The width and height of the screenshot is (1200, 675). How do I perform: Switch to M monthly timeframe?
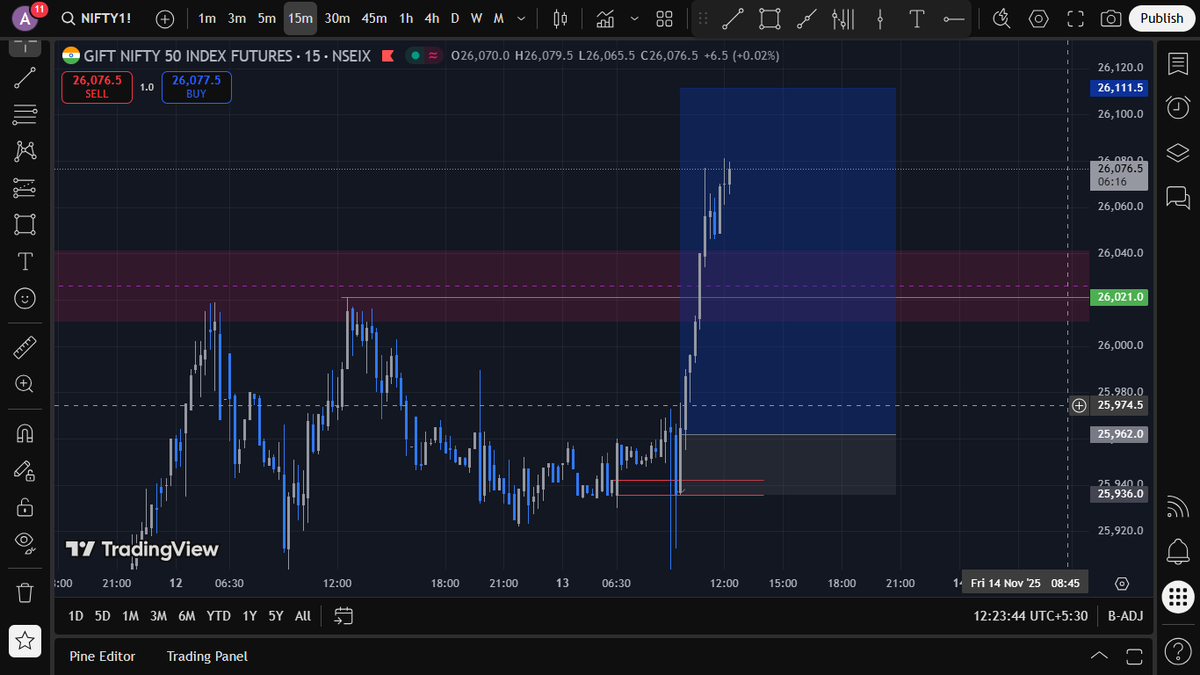498,18
